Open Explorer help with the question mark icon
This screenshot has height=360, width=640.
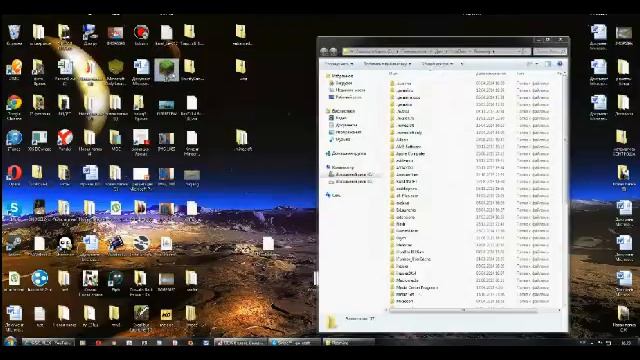click(x=560, y=64)
